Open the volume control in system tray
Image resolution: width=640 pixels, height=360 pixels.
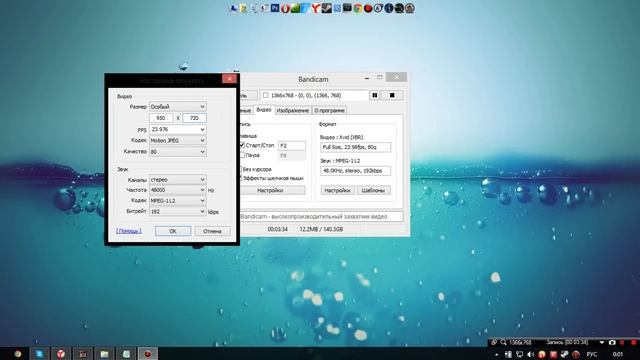(531, 354)
